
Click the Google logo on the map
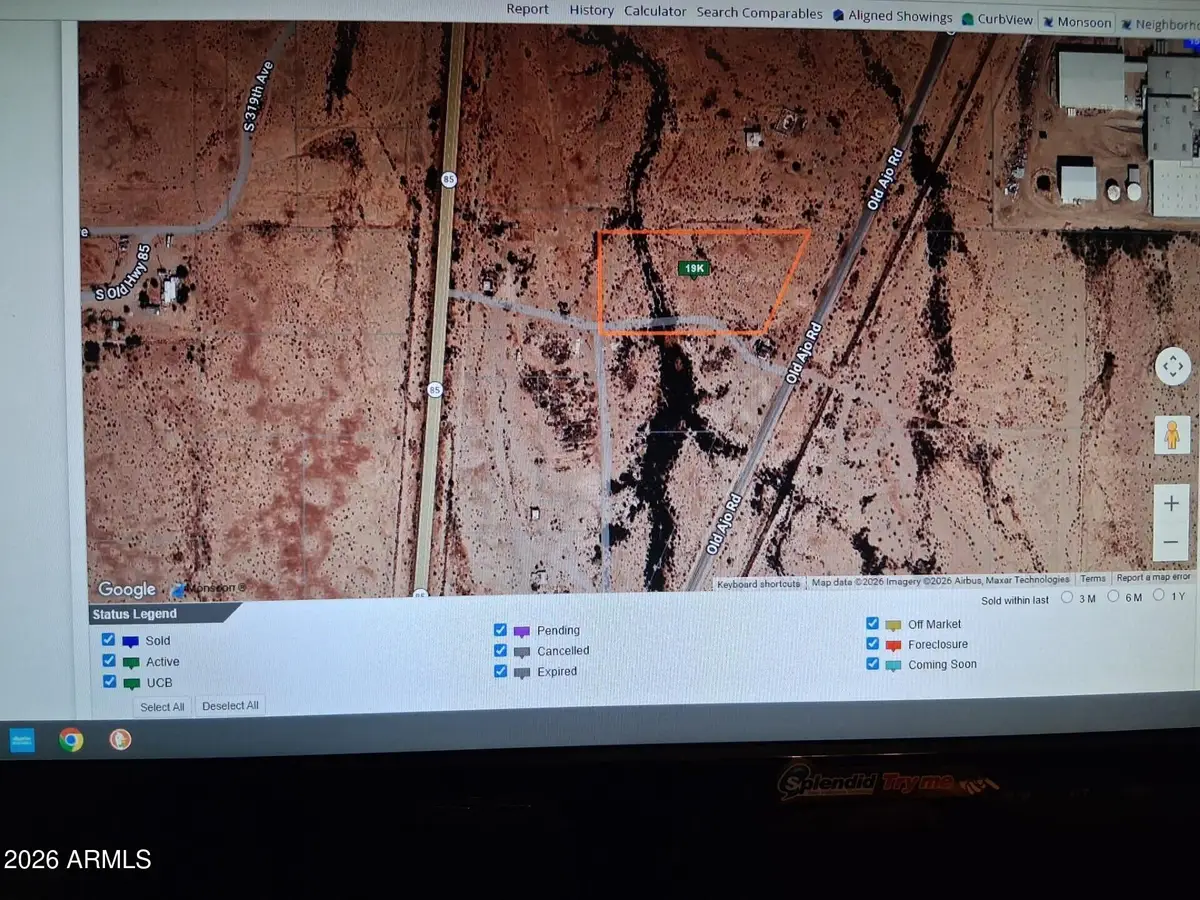pos(125,589)
